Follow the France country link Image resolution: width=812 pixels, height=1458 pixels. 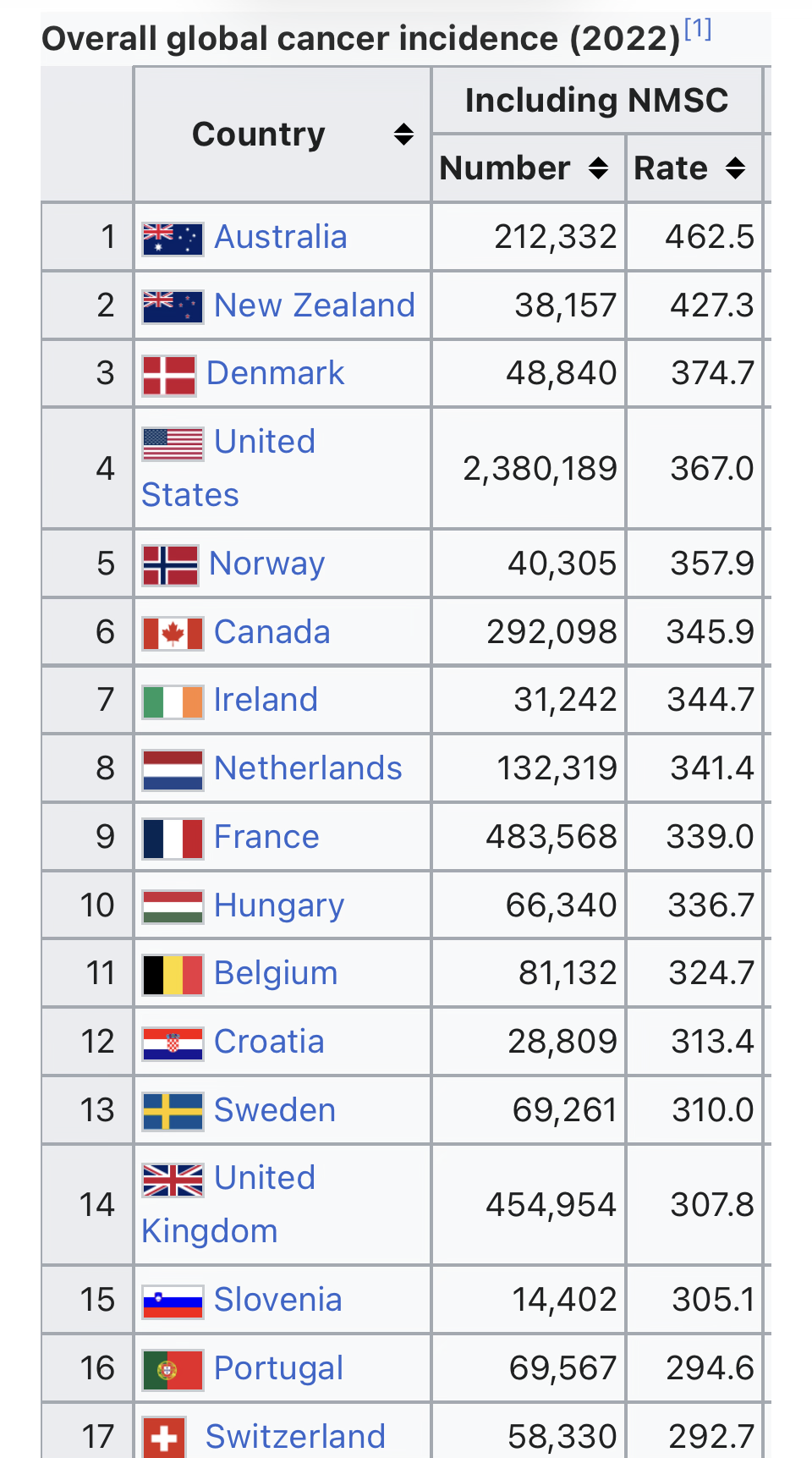266,837
